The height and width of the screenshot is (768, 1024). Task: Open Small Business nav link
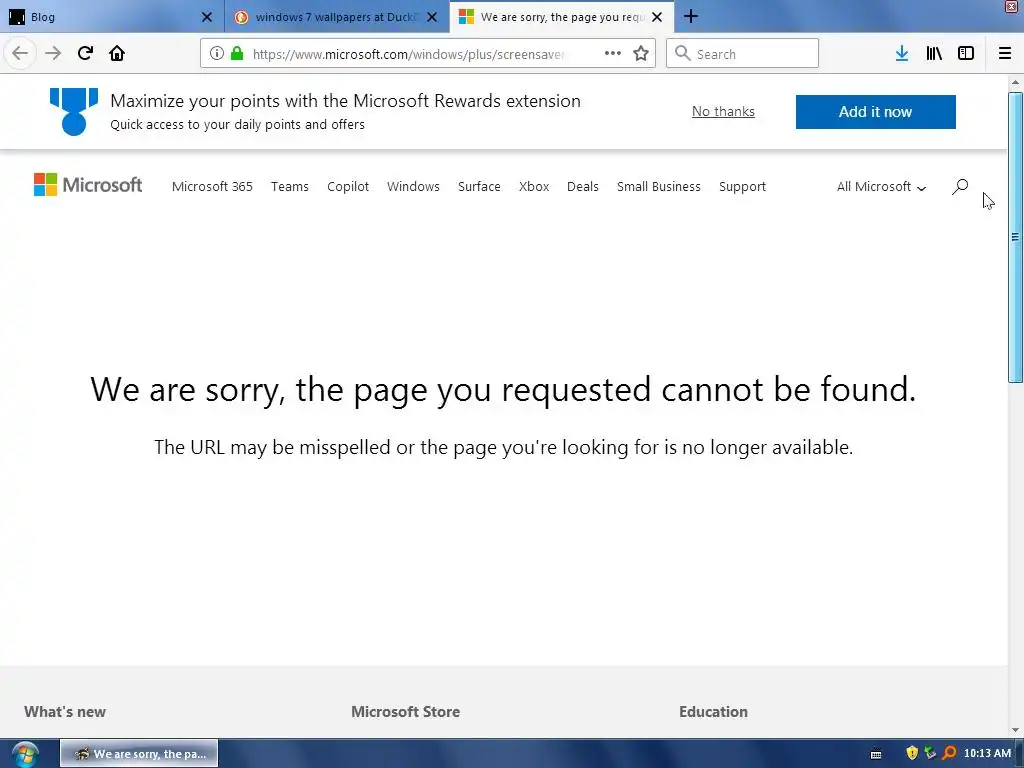(x=659, y=187)
